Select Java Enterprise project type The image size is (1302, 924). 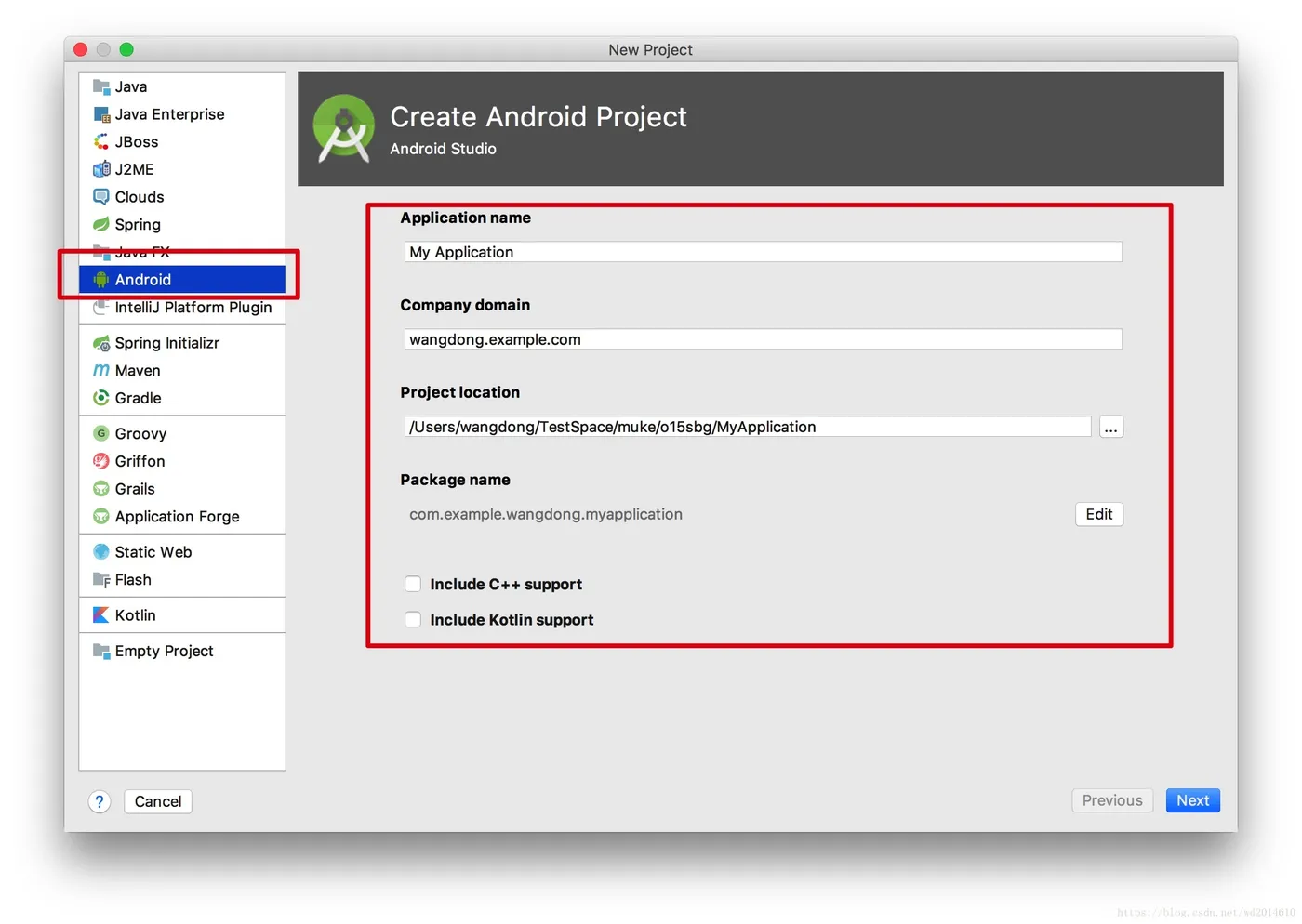(x=182, y=114)
